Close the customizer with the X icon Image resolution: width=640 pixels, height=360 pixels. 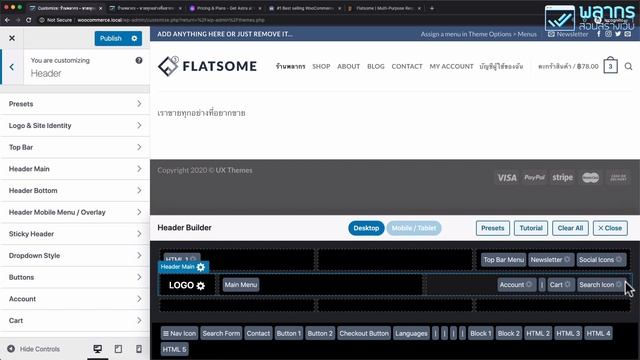coord(12,38)
